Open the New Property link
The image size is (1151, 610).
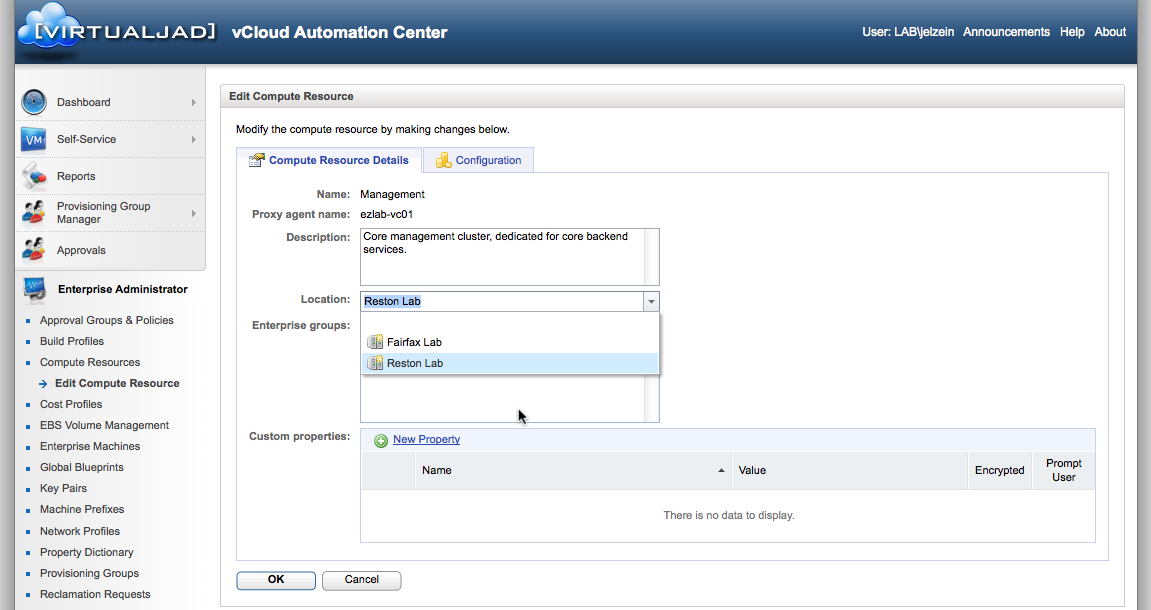click(426, 440)
